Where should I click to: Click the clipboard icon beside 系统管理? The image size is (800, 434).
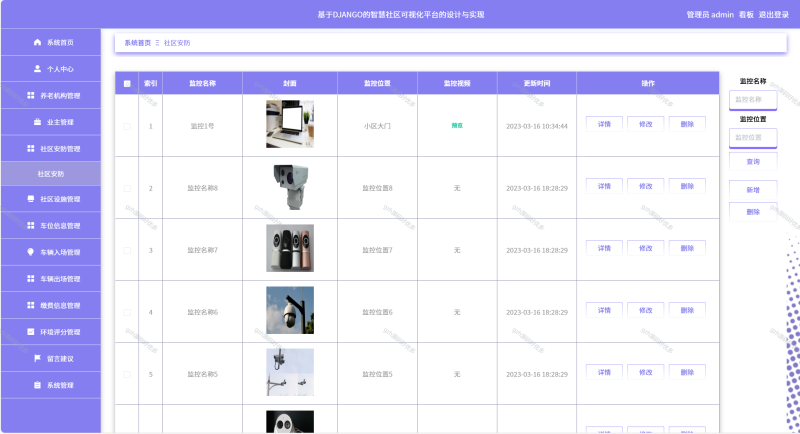(37, 385)
